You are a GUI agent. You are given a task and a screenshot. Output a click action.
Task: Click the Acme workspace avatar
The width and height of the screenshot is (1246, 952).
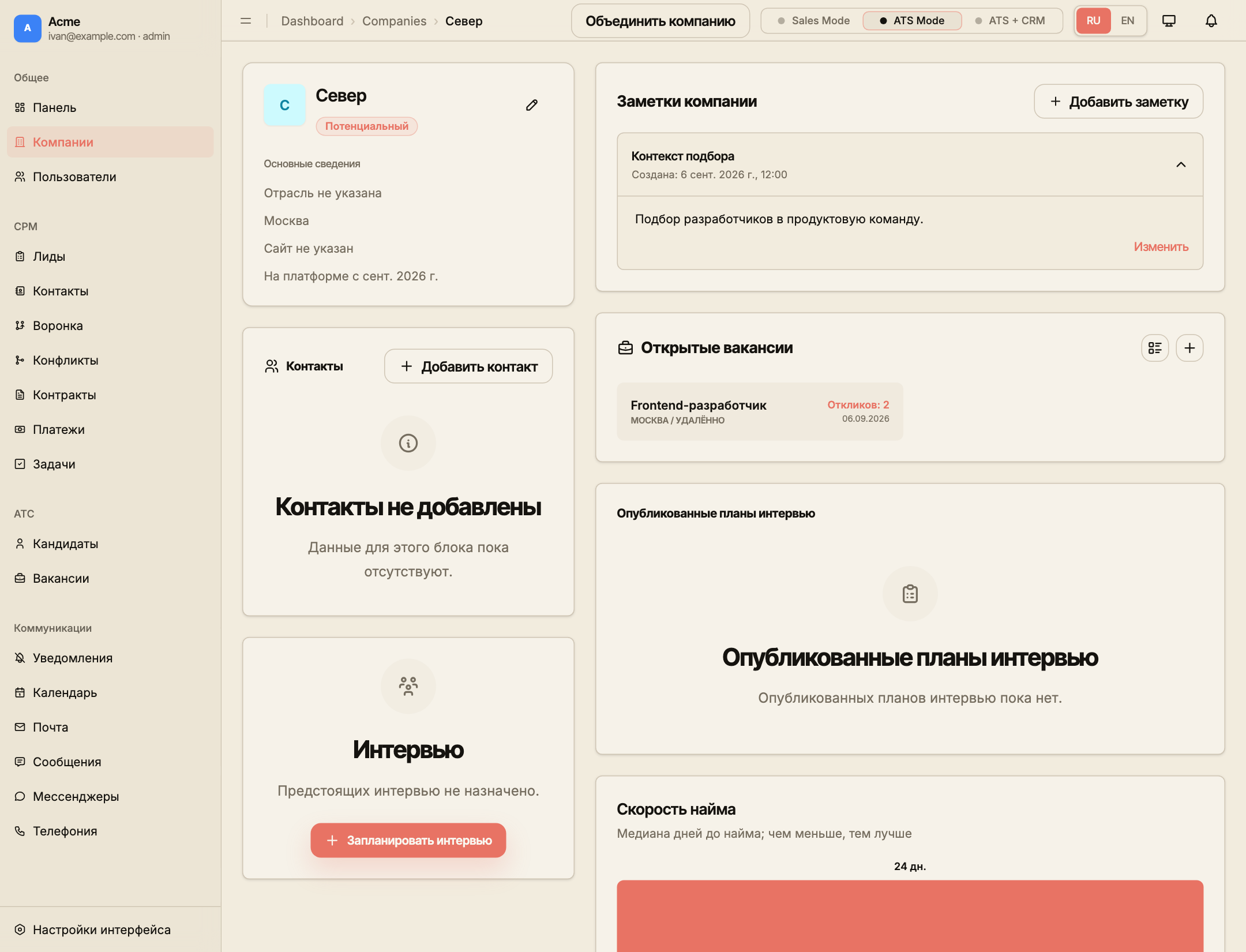tap(28, 28)
